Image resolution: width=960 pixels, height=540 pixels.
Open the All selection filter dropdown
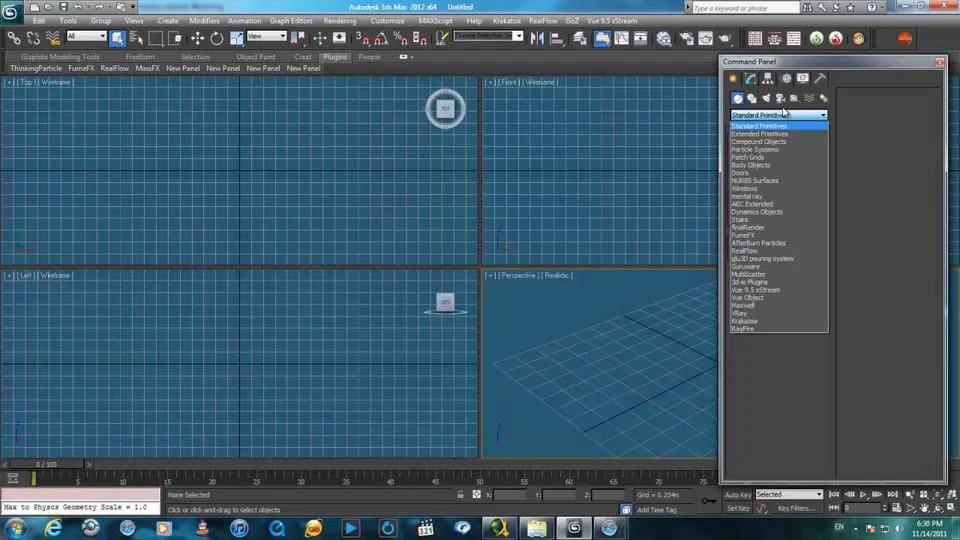pyautogui.click(x=86, y=37)
